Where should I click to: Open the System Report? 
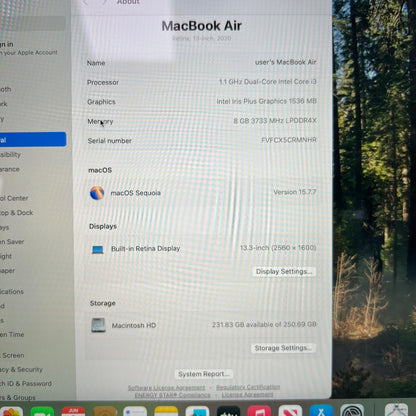point(204,374)
